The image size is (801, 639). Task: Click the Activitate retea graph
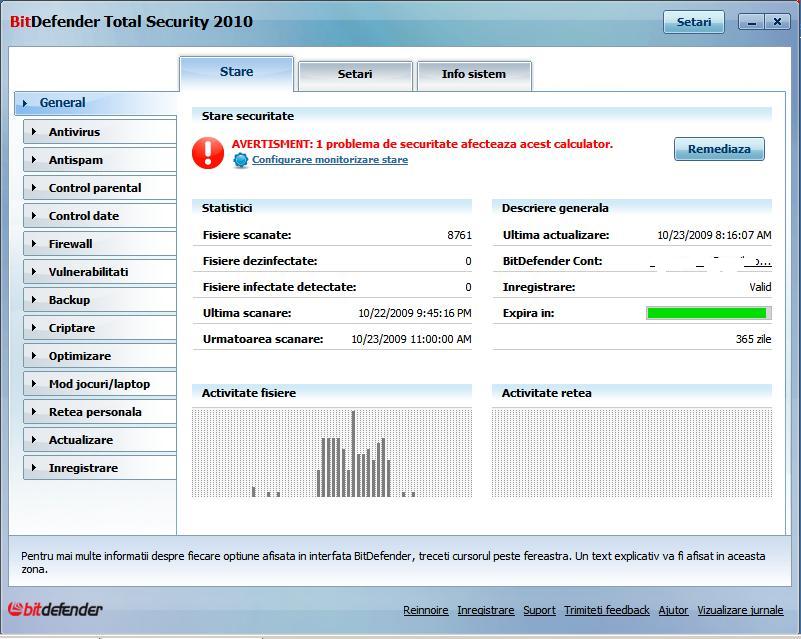tap(632, 453)
